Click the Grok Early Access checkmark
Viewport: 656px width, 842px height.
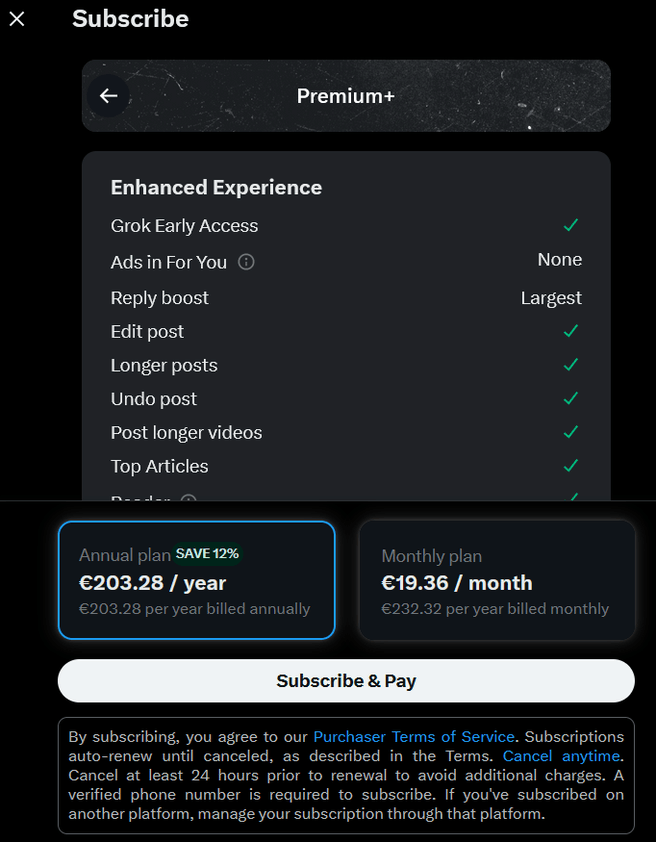coord(571,226)
